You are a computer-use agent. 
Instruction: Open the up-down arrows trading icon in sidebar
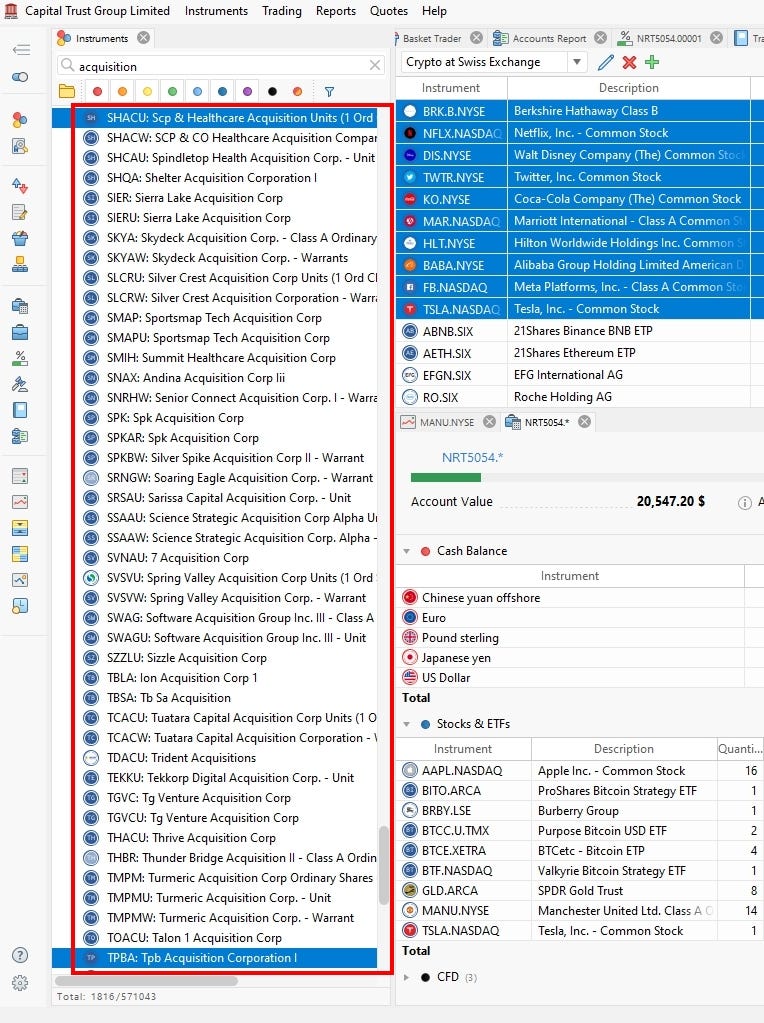20,186
